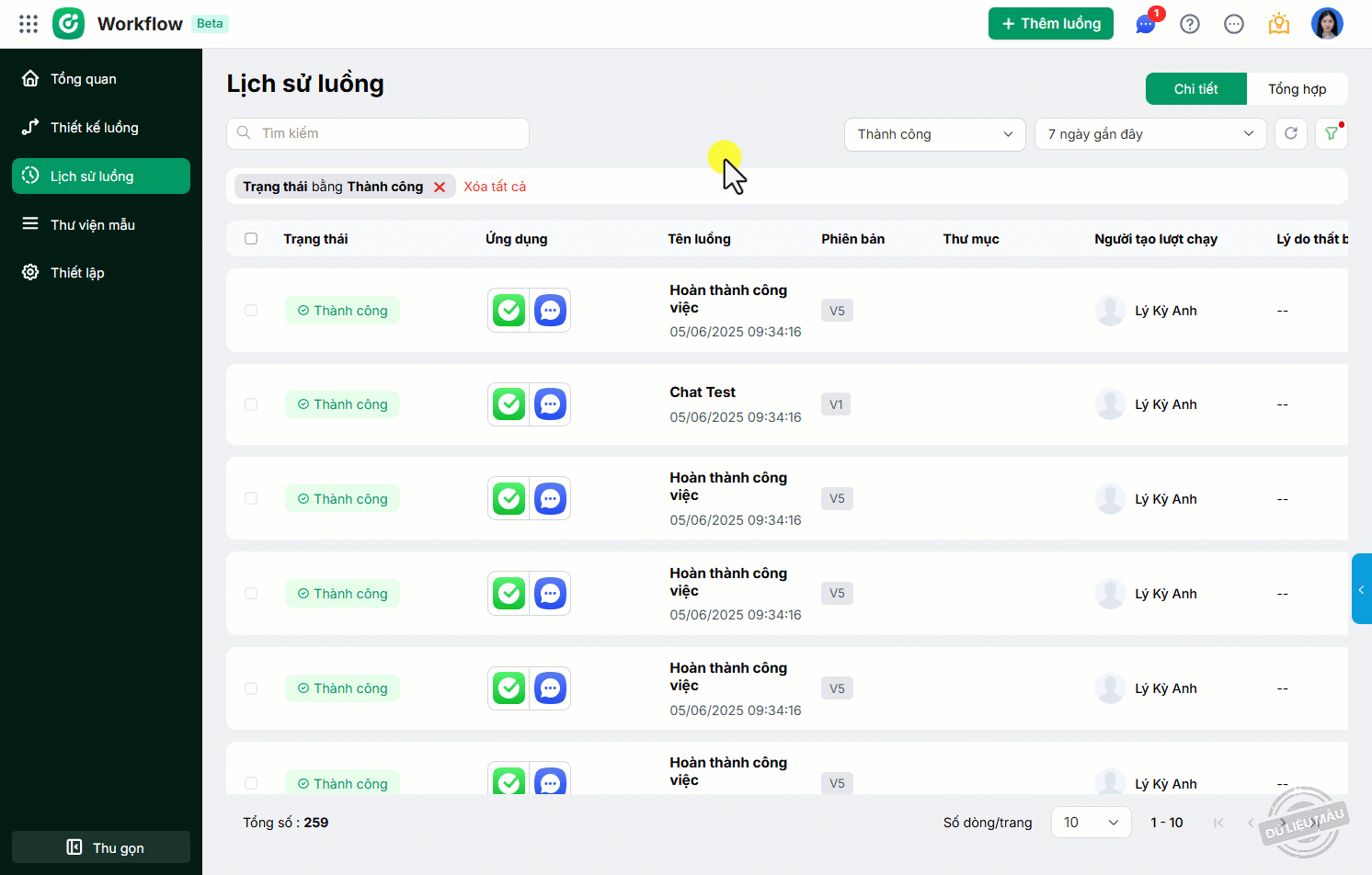Click the Workflow green logo icon
1372x875 pixels.
[x=69, y=24]
